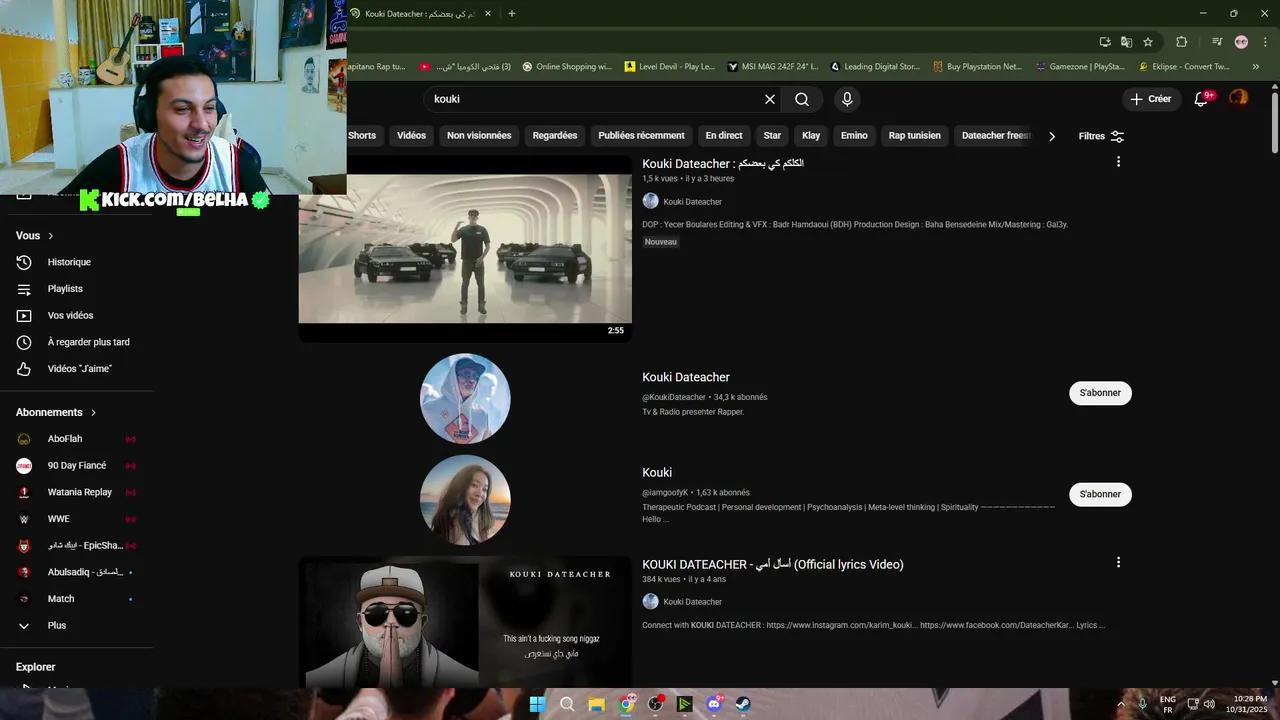The width and height of the screenshot is (1280, 720).
Task: Open the Official lyrics Video title
Action: pos(773,564)
